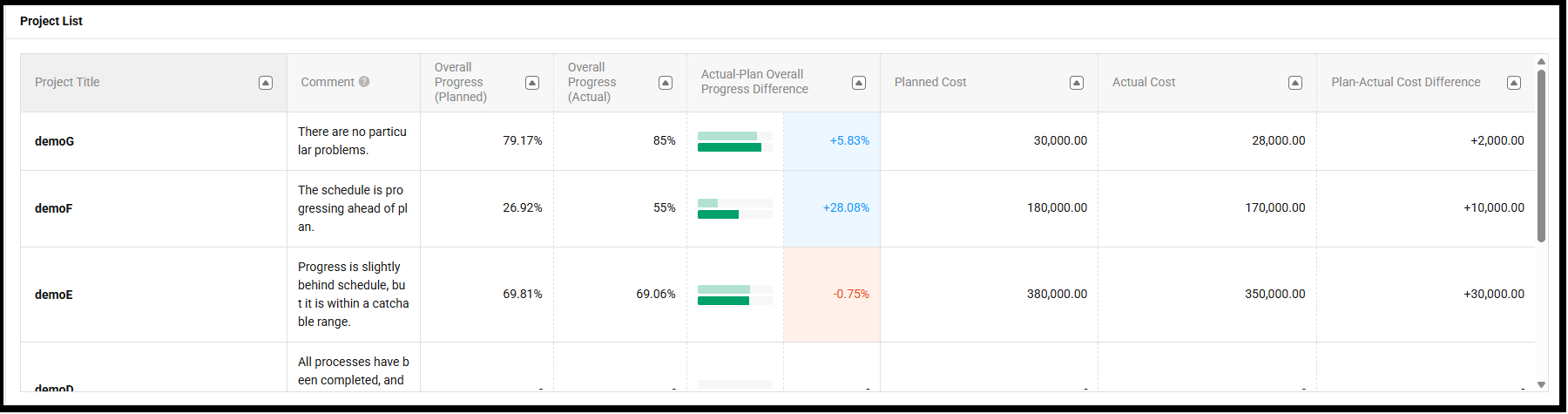1568x414 pixels.
Task: Click the demoF progress comparison bar
Action: pos(734,208)
